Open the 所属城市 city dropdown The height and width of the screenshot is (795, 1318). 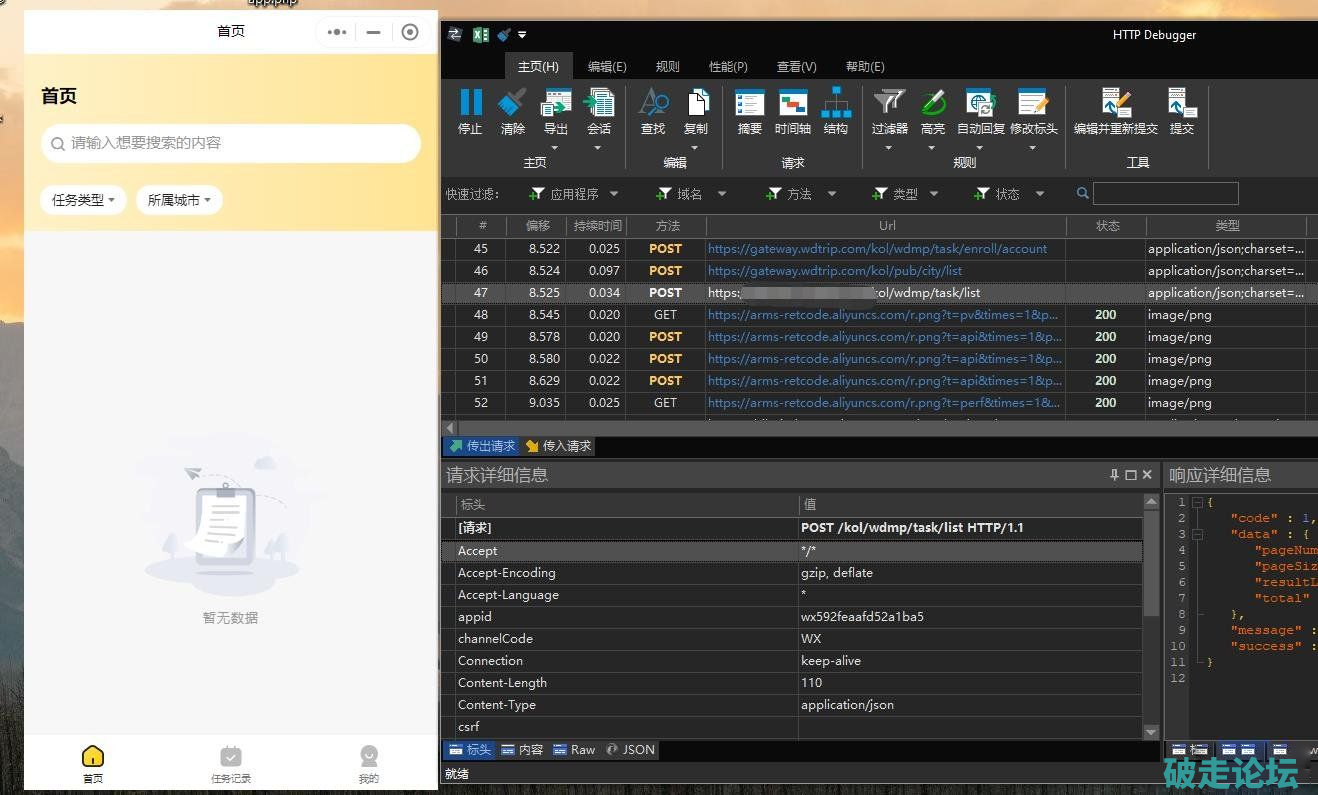[179, 200]
